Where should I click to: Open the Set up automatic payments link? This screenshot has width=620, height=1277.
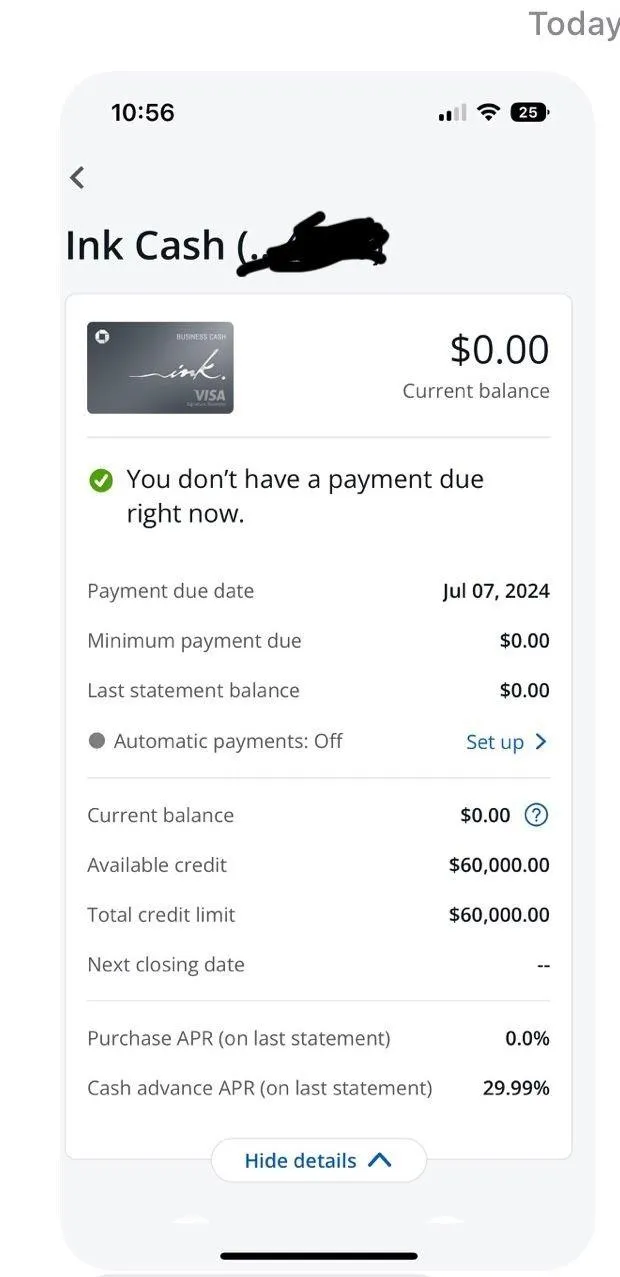pos(495,742)
